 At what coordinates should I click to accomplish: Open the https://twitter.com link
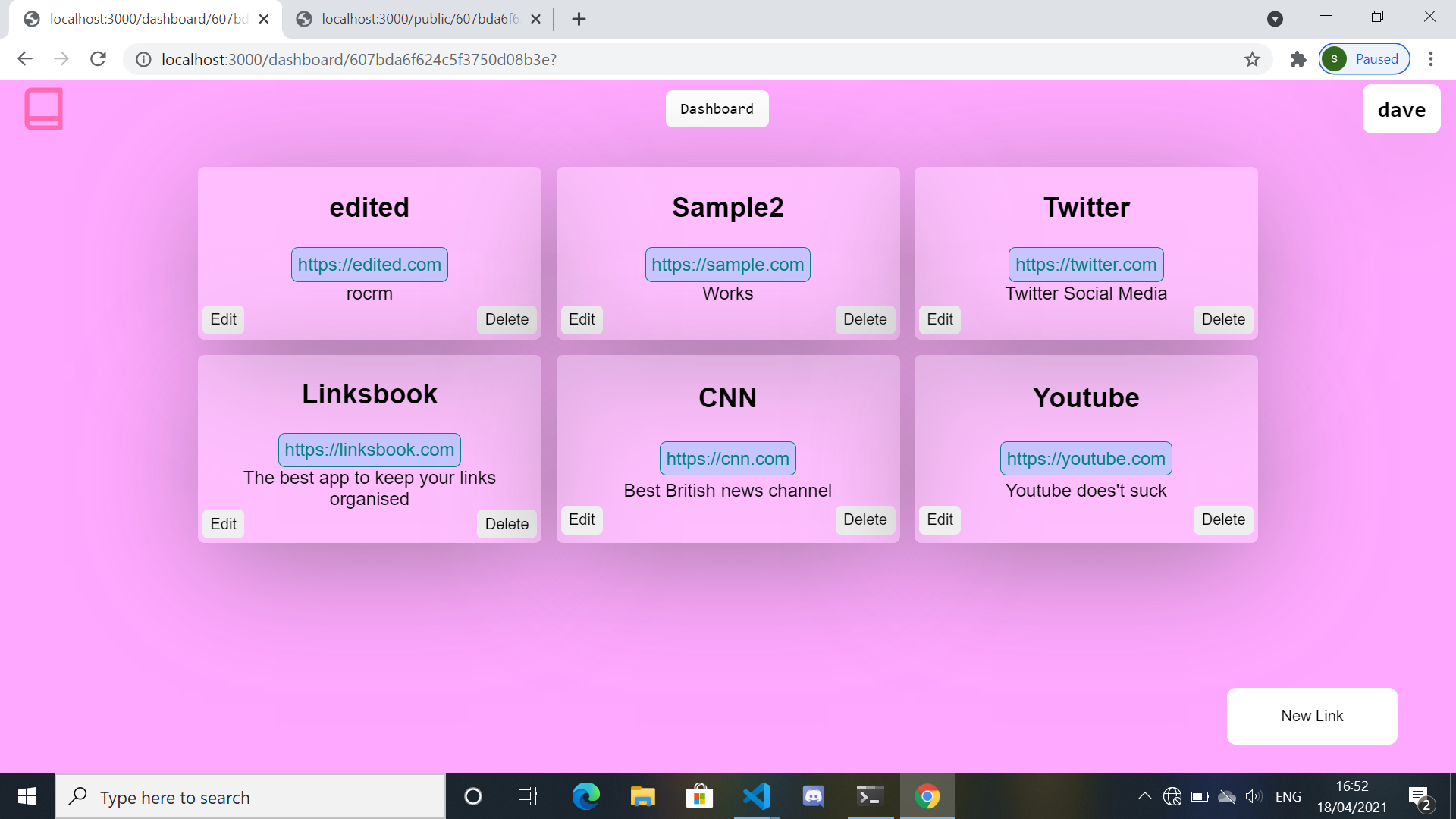point(1086,265)
